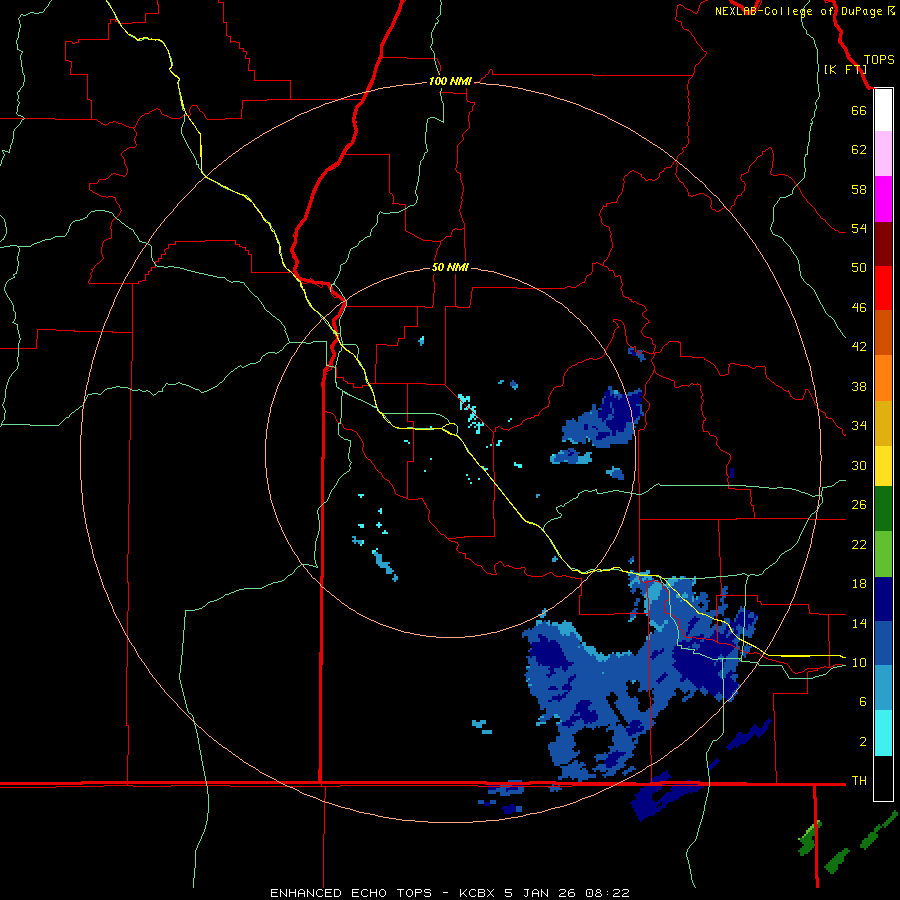The image size is (900, 900).
Task: Click the light blue 6 kft swatch
Action: coord(883,688)
